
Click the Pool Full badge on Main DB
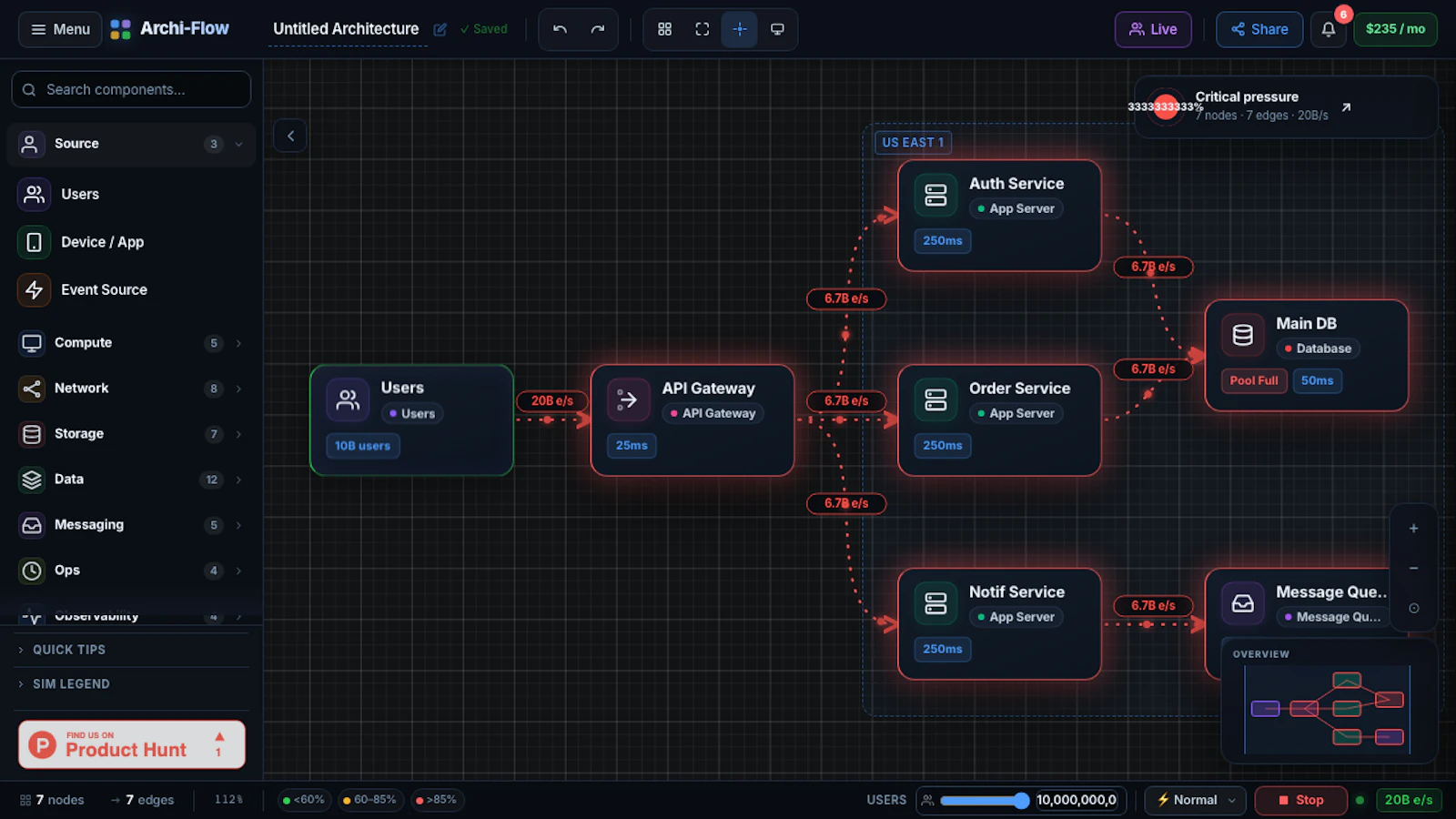coord(1254,380)
